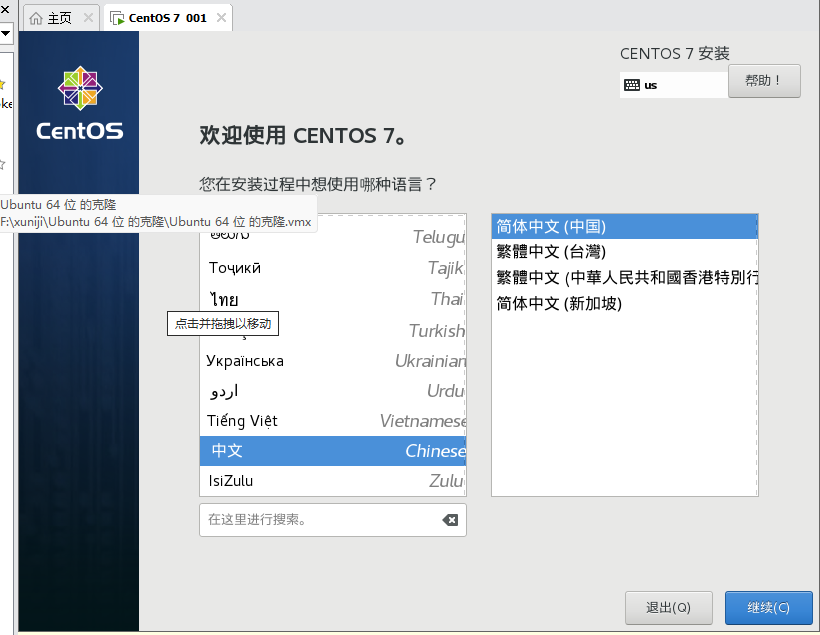This screenshot has width=820, height=635.
Task: Click the 帮助！ help button
Action: (x=764, y=81)
